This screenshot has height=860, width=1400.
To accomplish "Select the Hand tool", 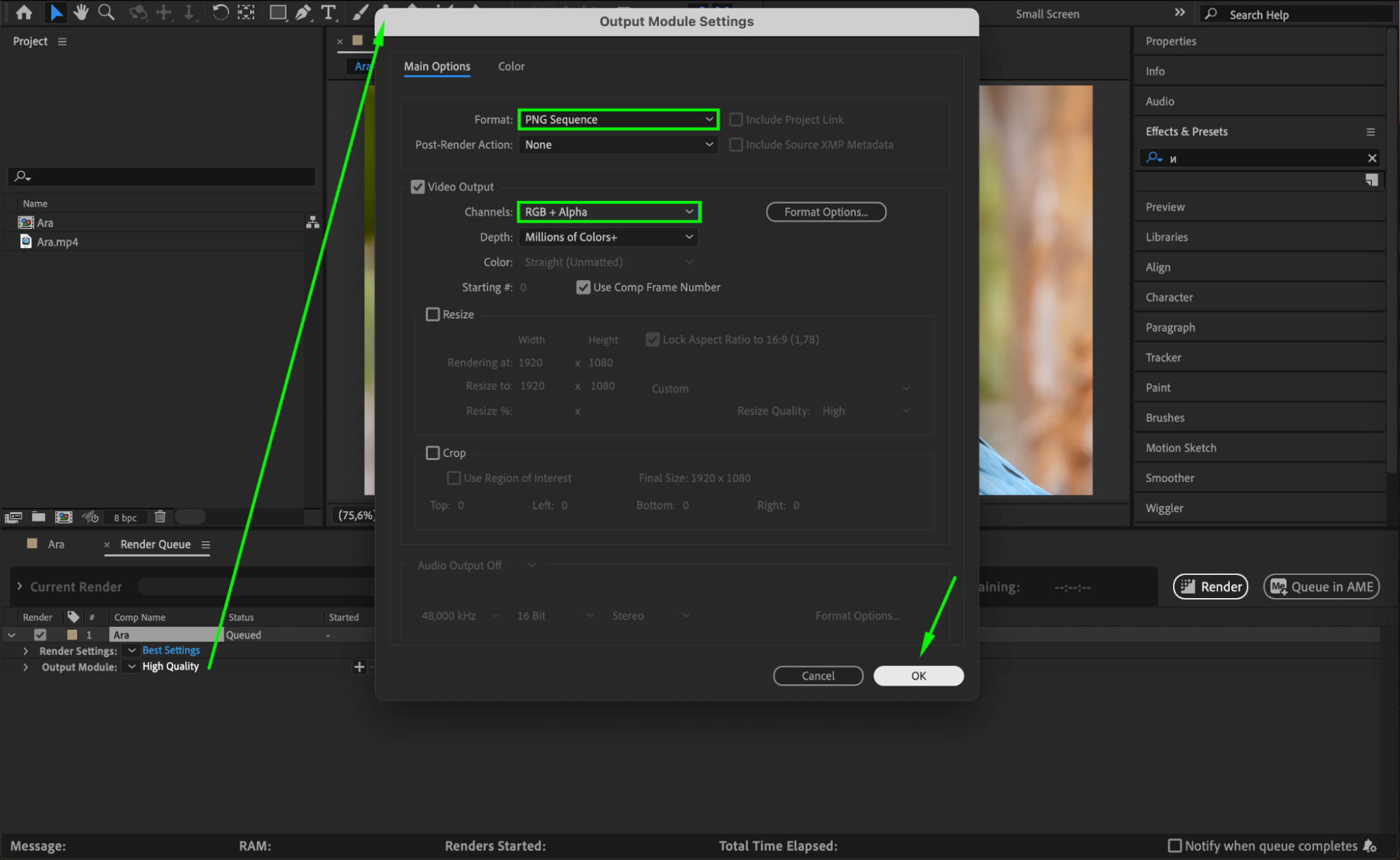I will pyautogui.click(x=81, y=13).
